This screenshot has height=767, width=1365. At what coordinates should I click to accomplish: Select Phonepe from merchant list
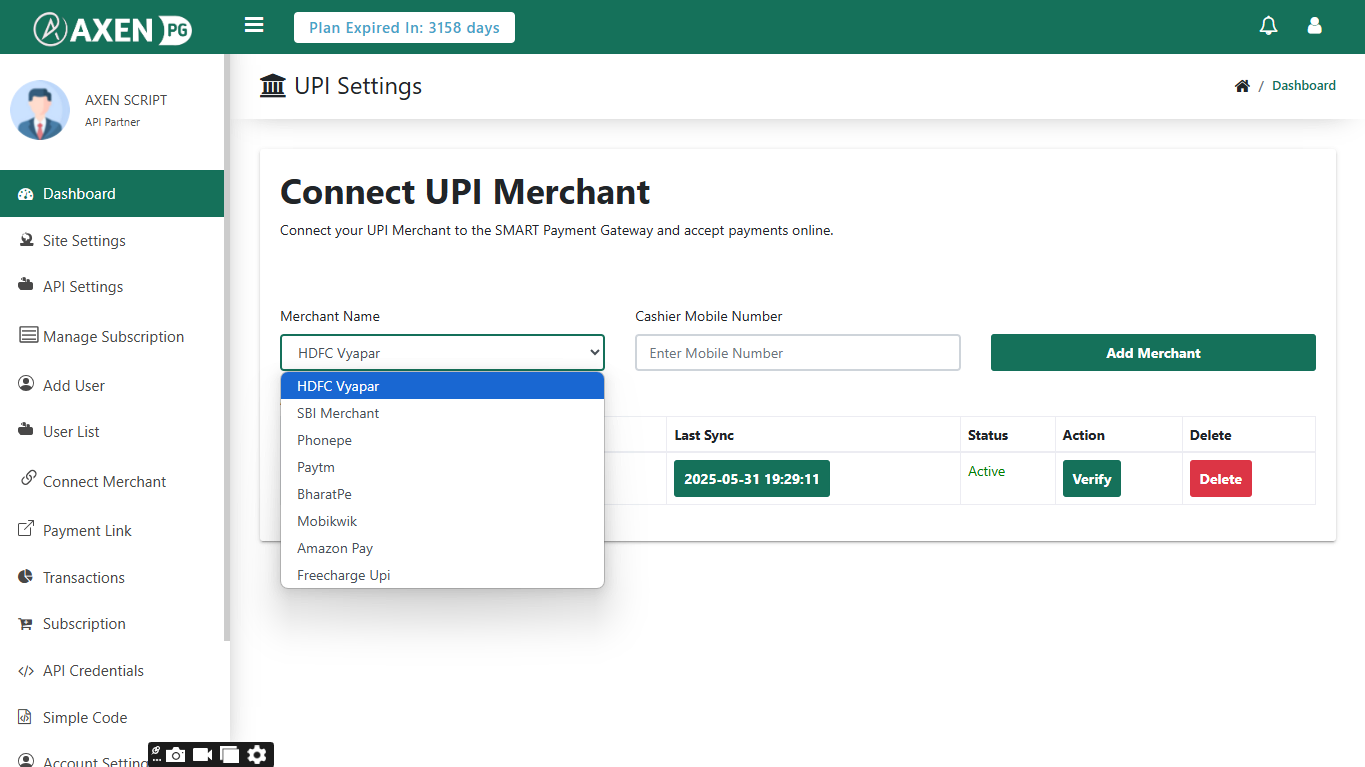[x=442, y=440]
